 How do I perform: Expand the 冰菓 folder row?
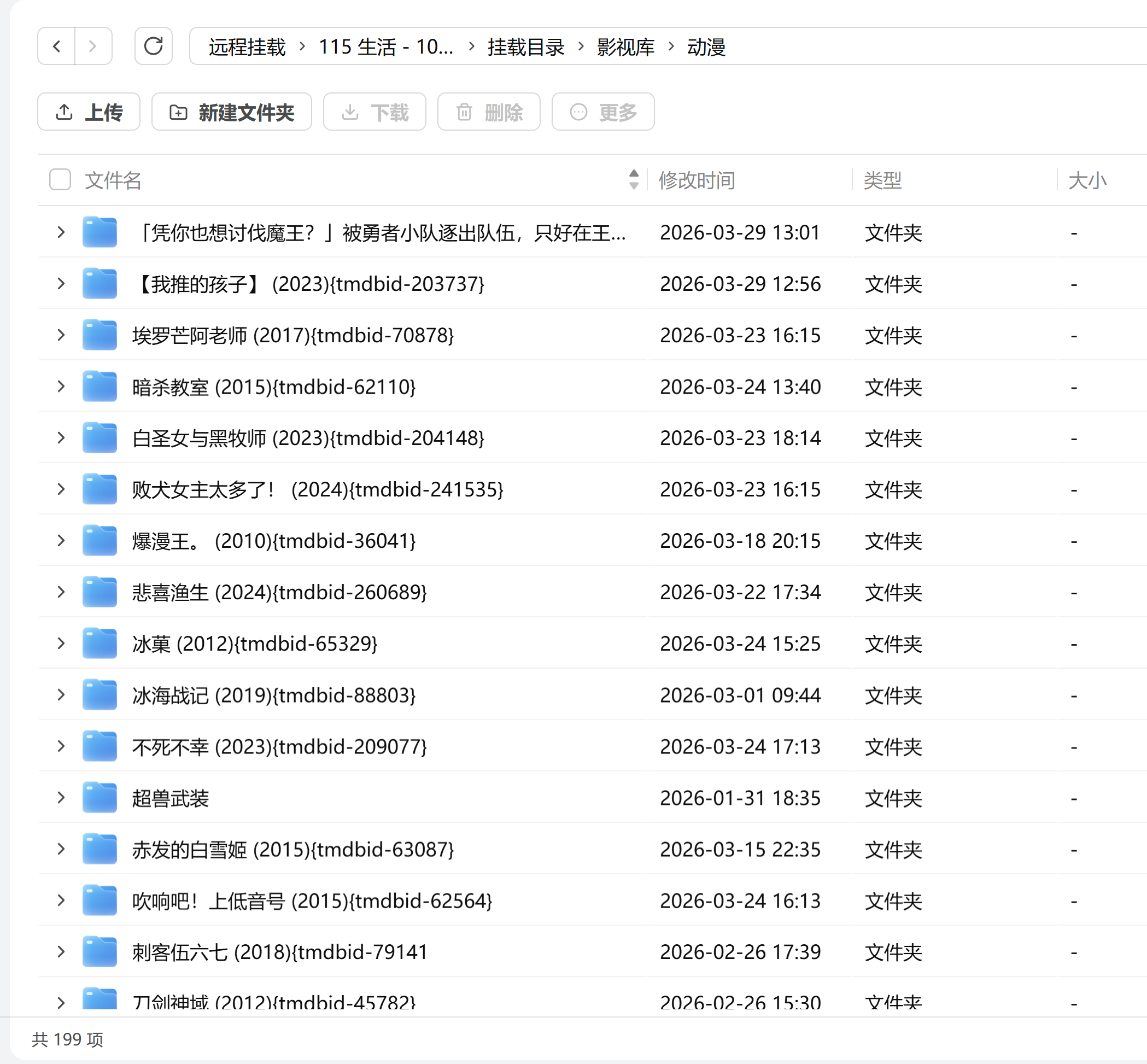tap(61, 643)
